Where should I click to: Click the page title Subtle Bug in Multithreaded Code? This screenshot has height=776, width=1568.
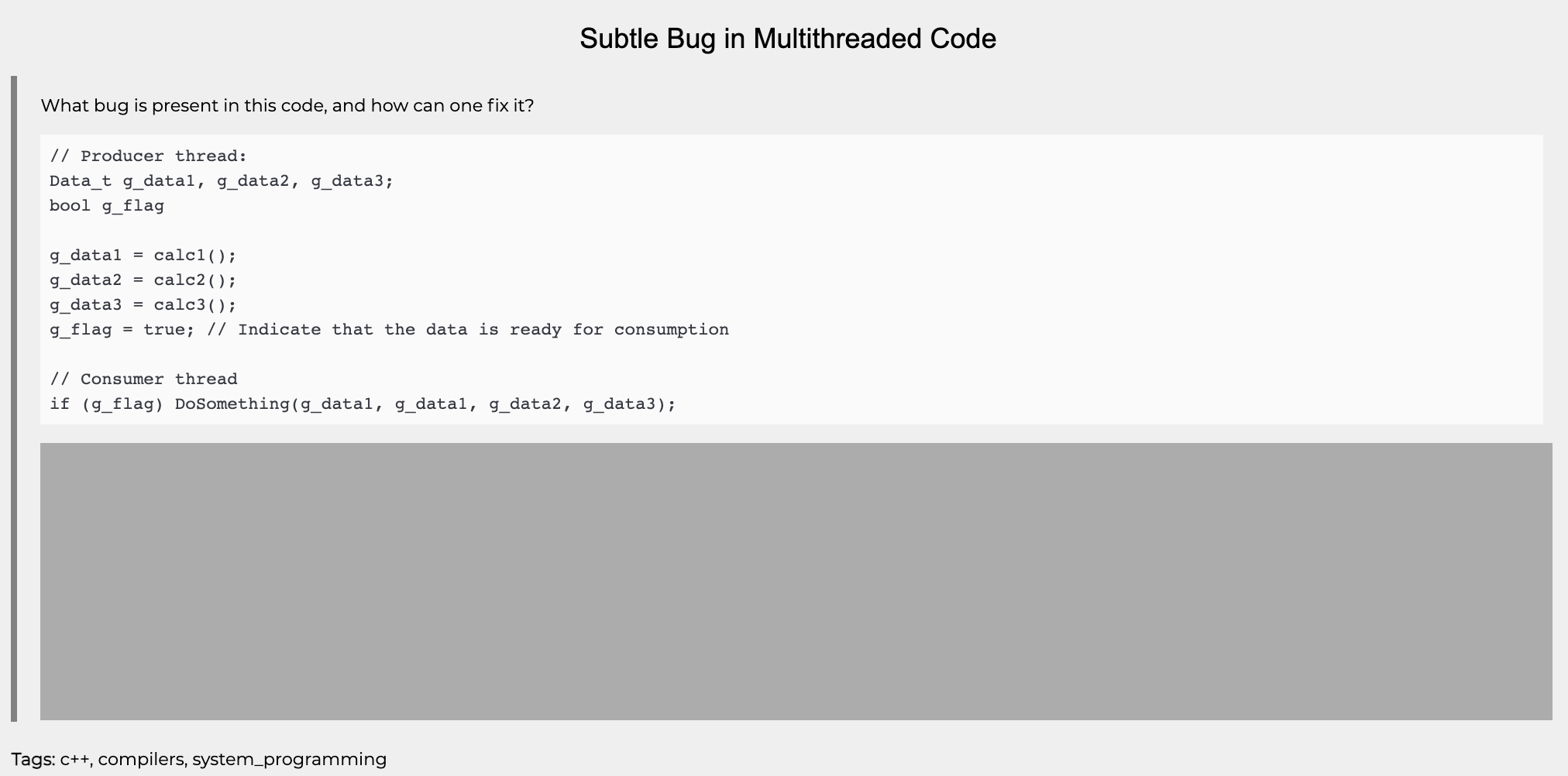[x=788, y=39]
